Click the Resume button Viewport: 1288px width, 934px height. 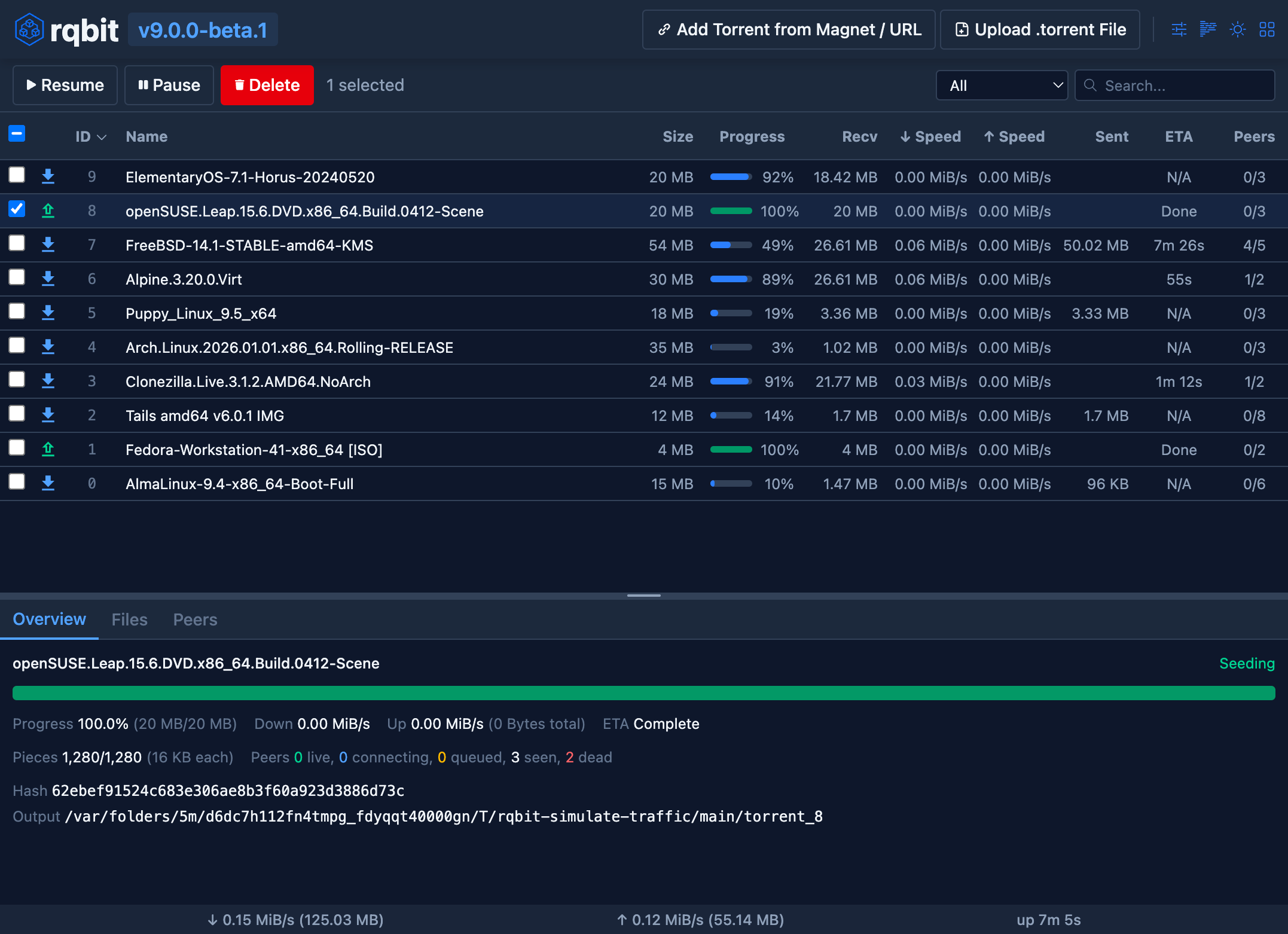[x=65, y=85]
